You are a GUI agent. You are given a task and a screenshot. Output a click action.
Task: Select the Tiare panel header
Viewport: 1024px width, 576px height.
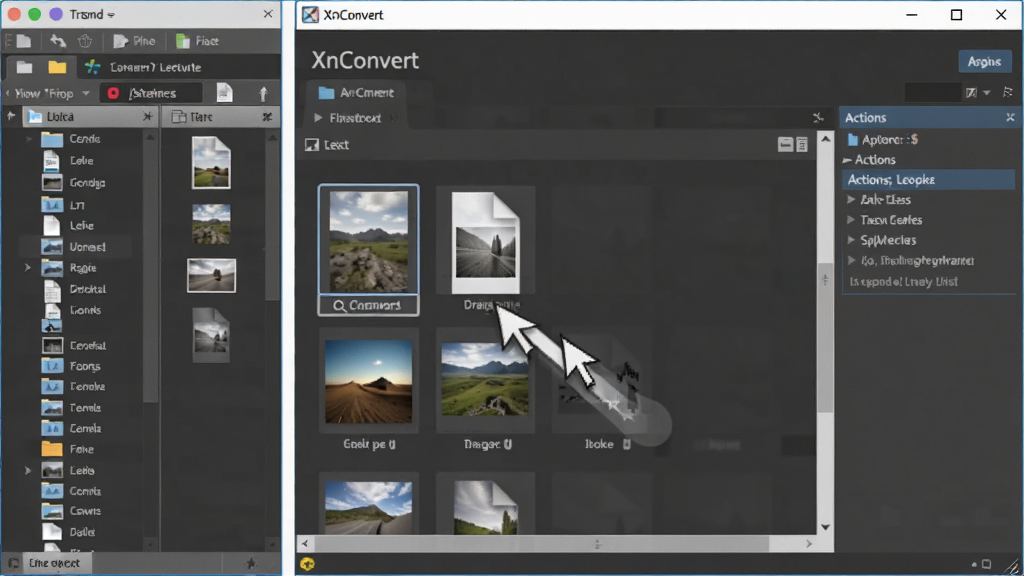[x=221, y=117]
